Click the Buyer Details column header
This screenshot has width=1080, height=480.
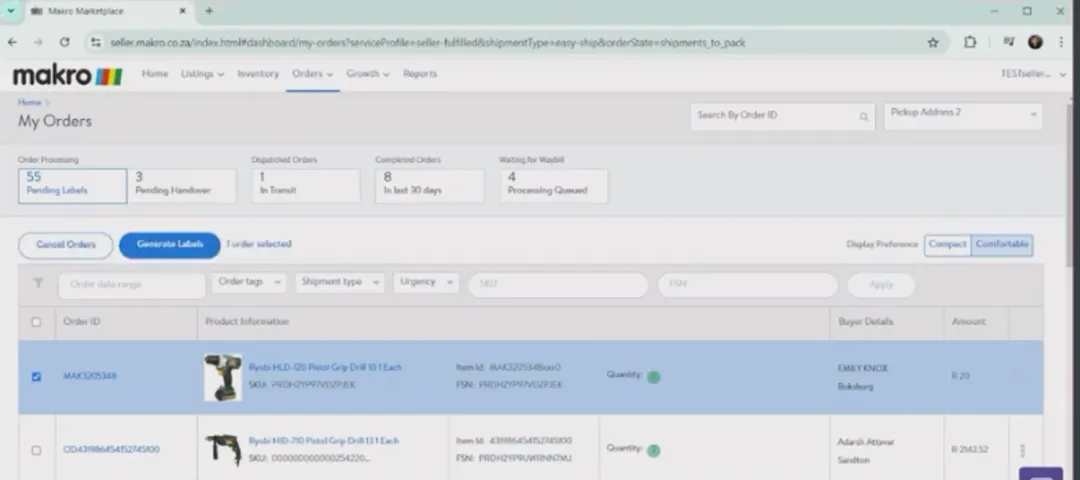tap(865, 322)
